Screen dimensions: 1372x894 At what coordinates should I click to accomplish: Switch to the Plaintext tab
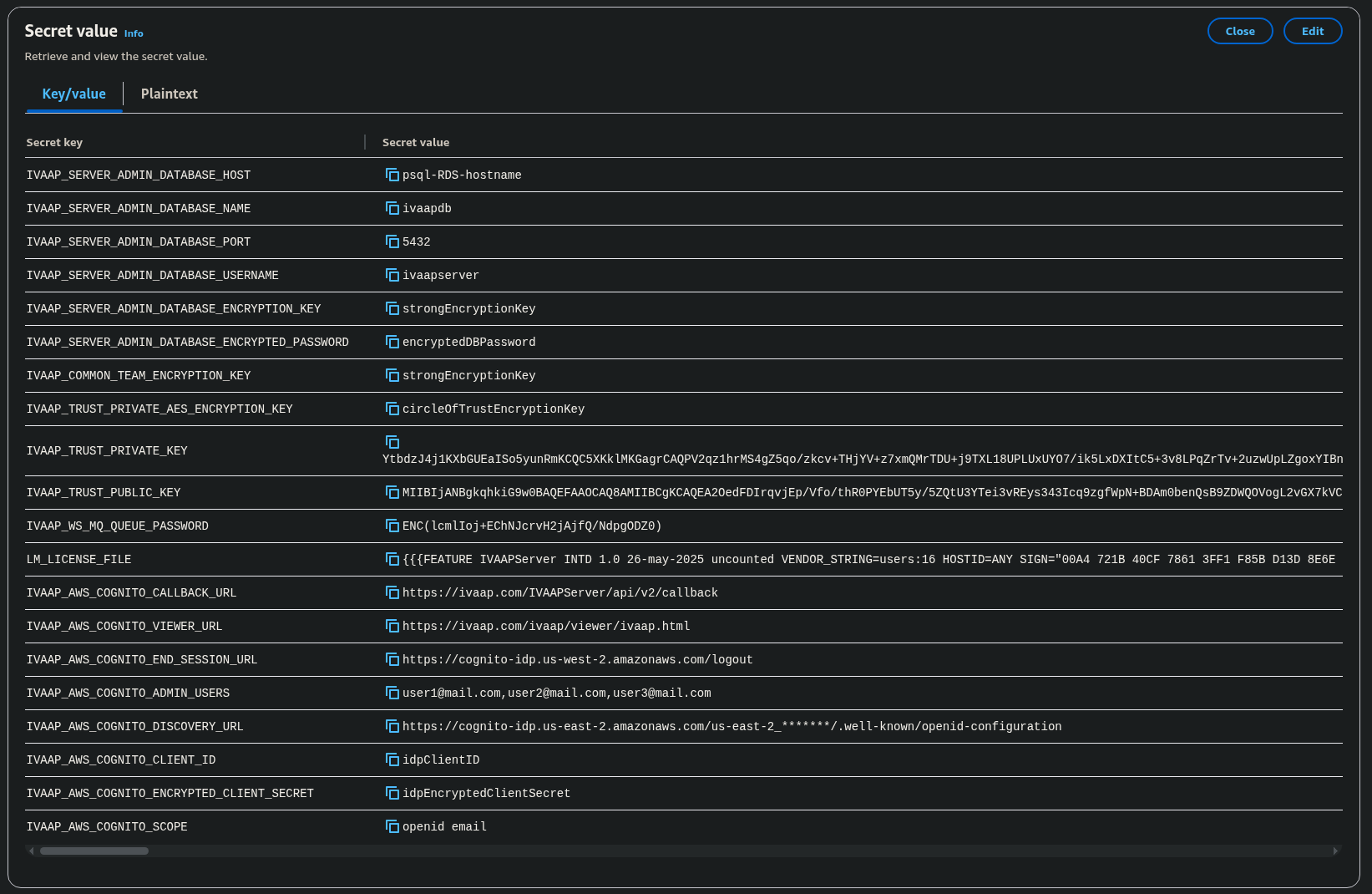[x=169, y=94]
